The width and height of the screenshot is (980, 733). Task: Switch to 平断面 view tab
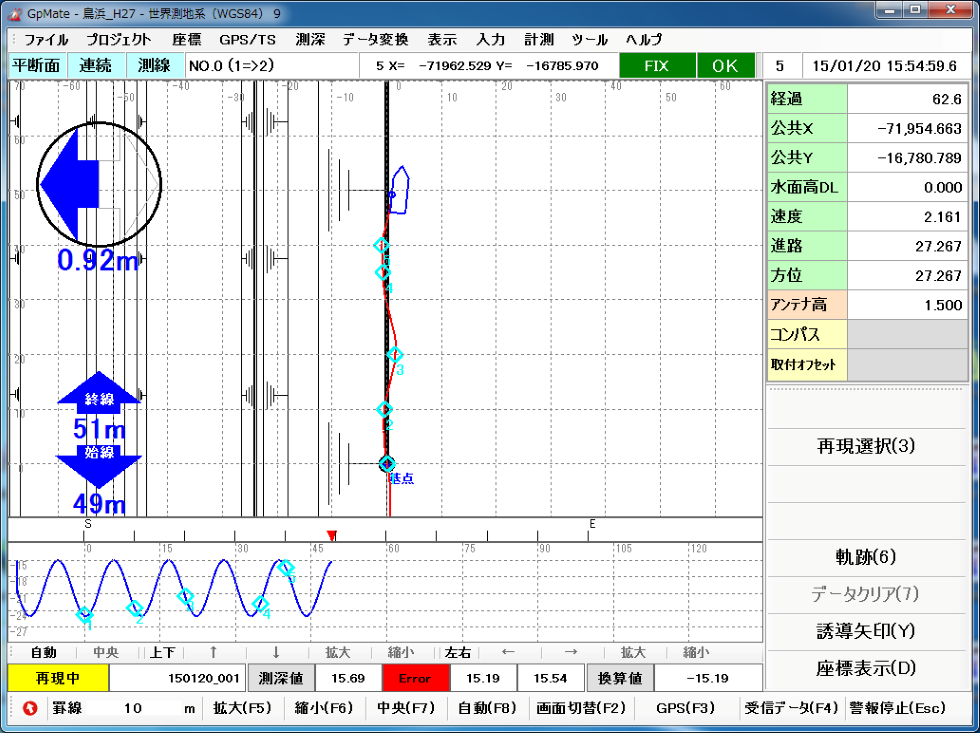[36, 66]
